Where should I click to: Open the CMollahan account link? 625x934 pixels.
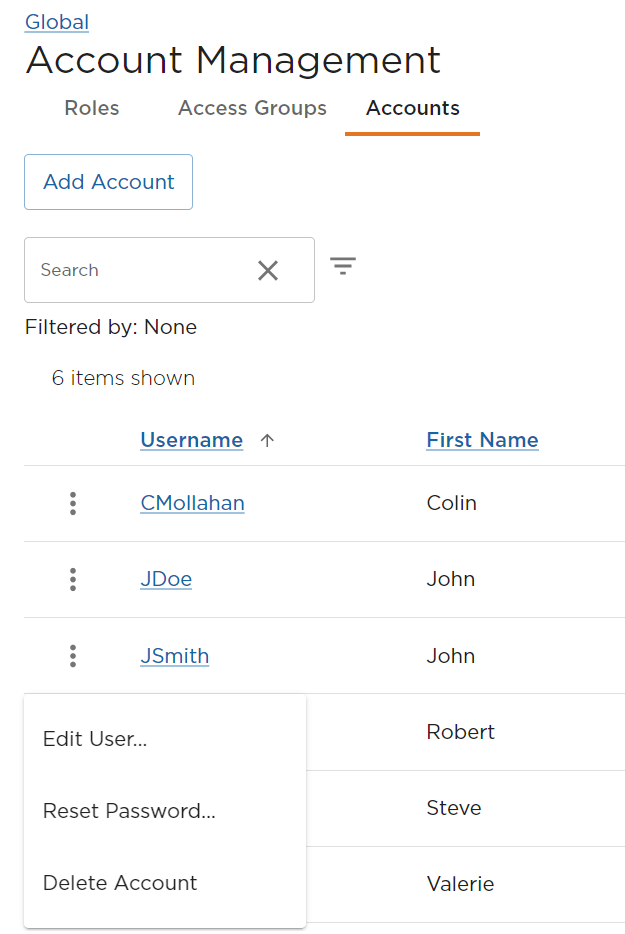point(192,503)
